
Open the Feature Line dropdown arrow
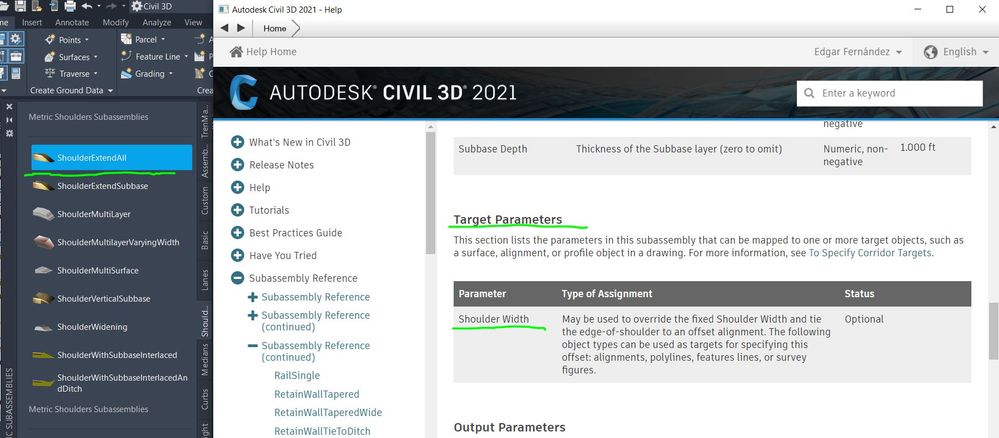[187, 57]
